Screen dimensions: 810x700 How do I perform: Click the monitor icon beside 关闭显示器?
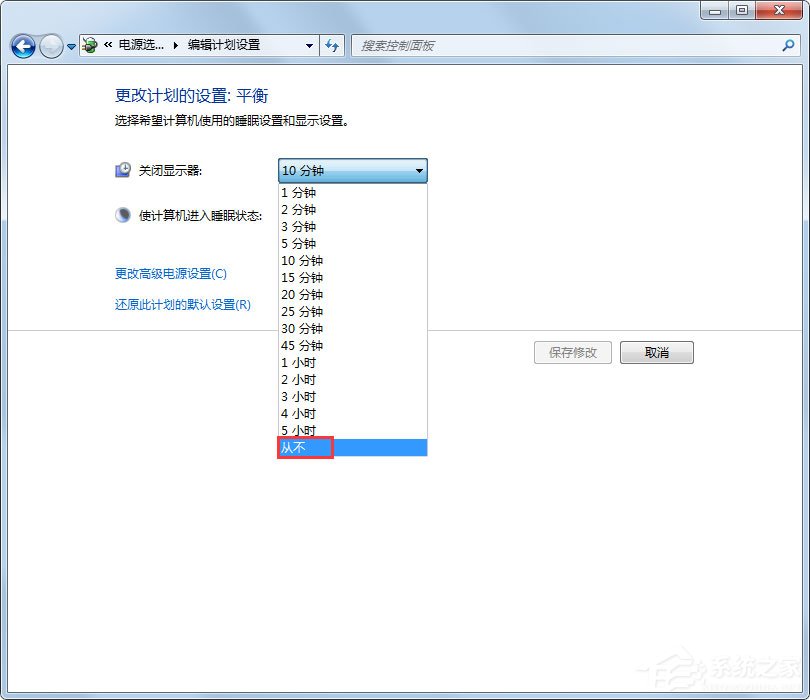122,168
